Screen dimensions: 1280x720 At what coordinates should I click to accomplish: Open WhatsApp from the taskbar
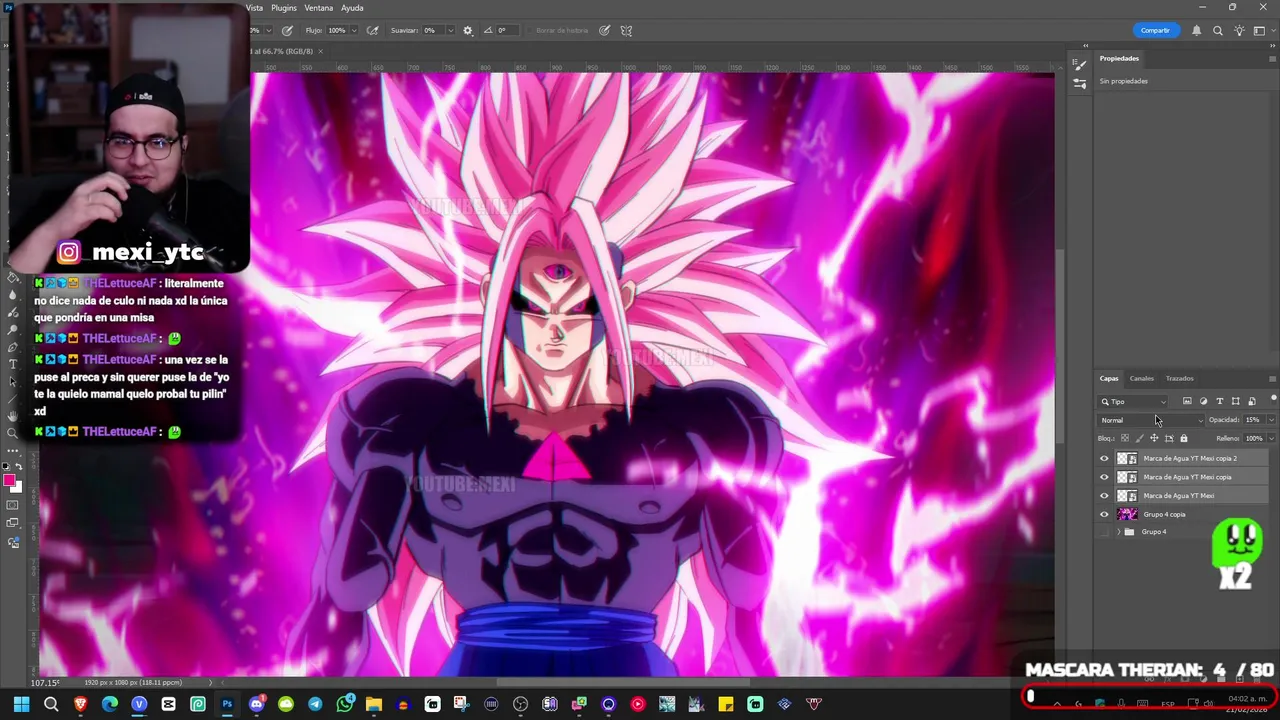point(345,704)
